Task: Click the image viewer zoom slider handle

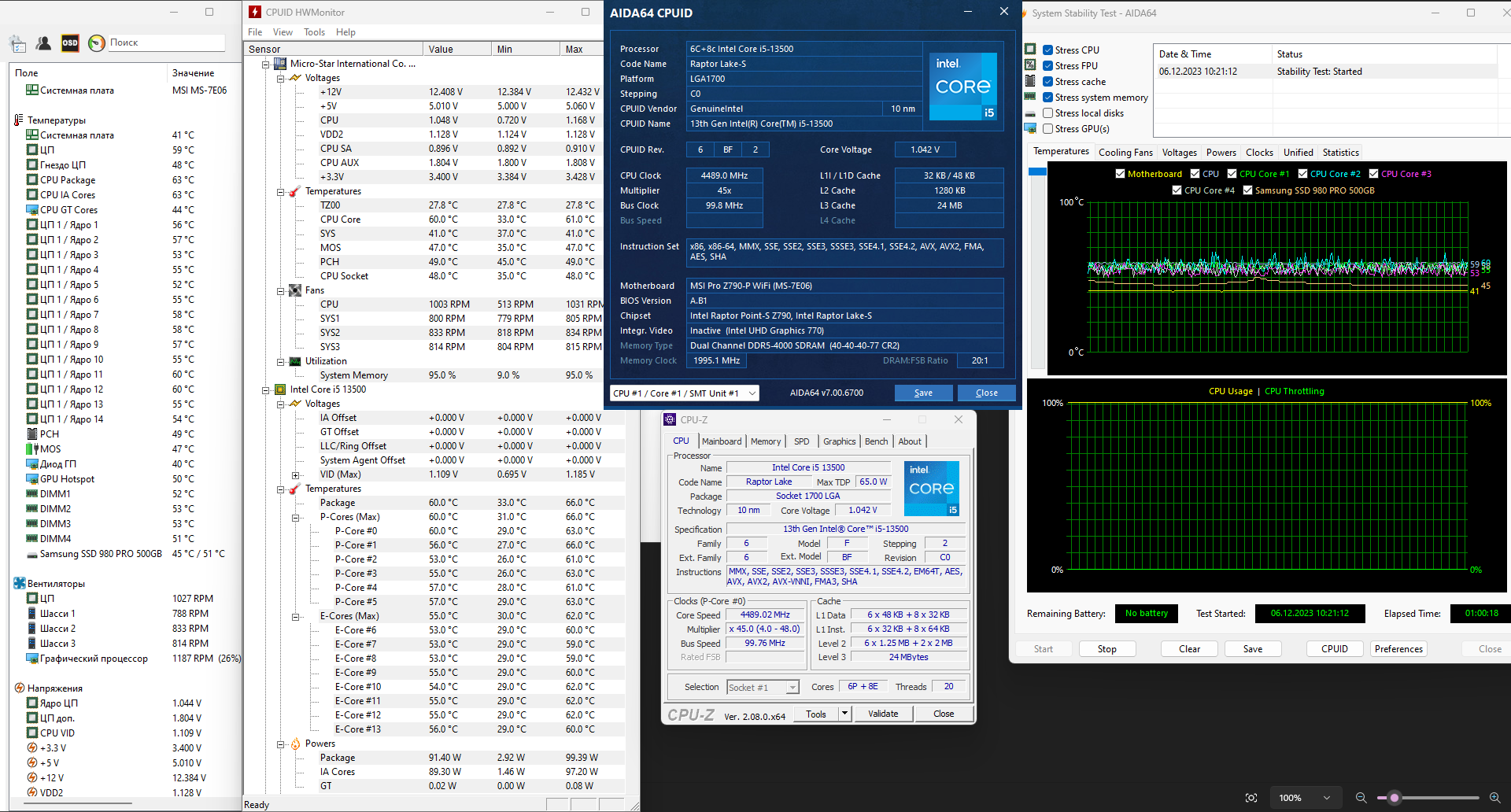Action: click(x=1395, y=798)
